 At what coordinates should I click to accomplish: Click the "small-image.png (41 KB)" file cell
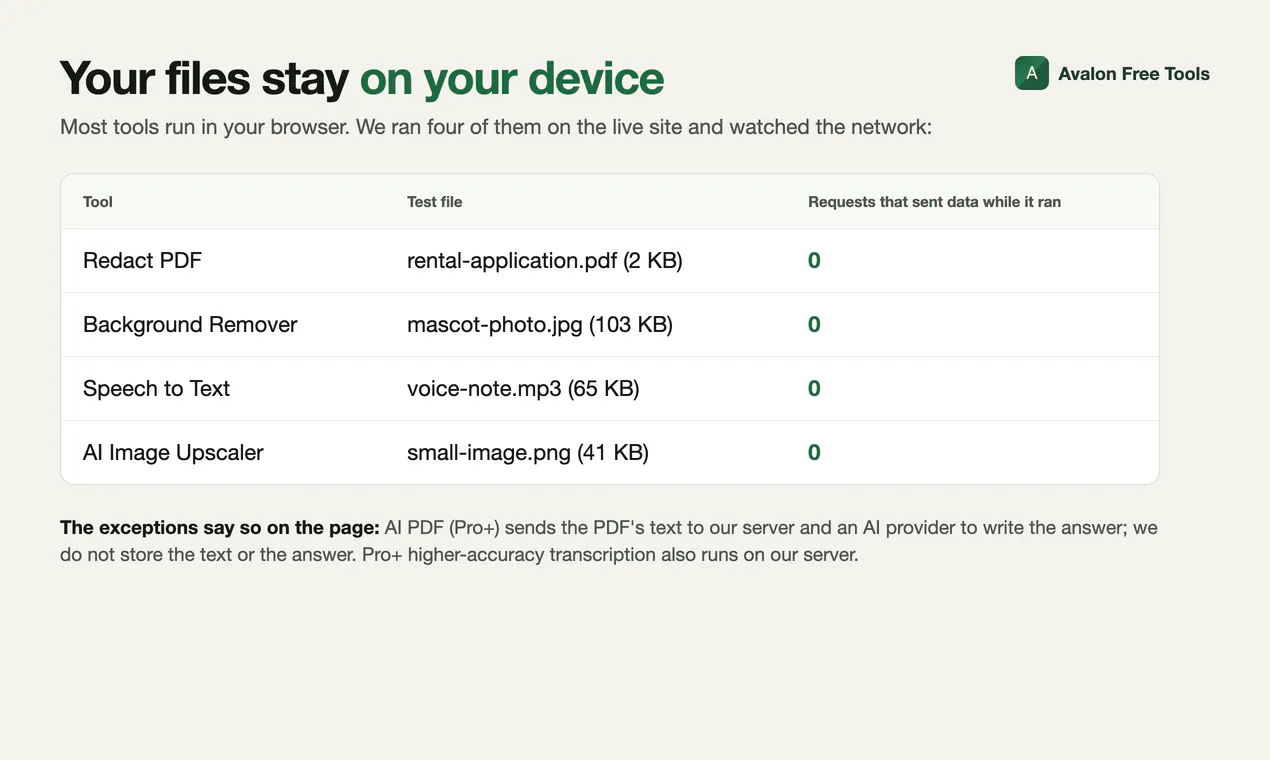click(528, 453)
